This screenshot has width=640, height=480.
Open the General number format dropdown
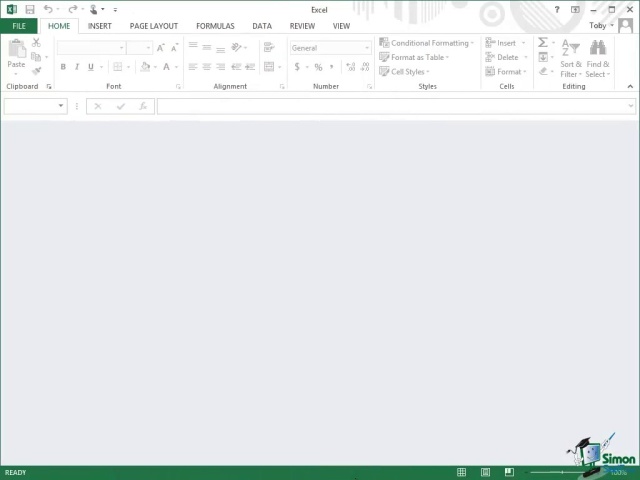[x=367, y=48]
